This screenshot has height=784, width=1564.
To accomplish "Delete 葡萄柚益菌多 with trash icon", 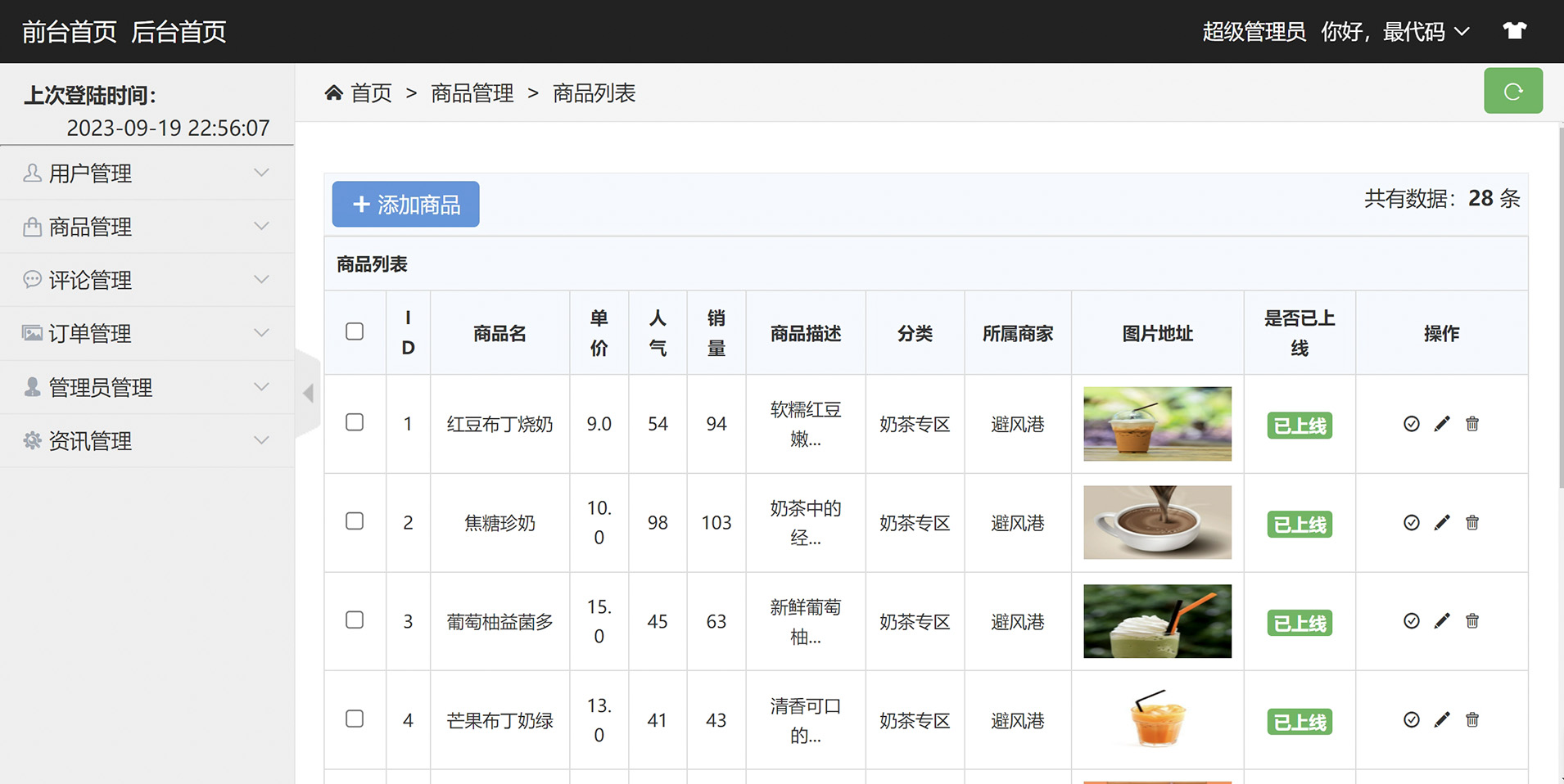I will (x=1472, y=621).
